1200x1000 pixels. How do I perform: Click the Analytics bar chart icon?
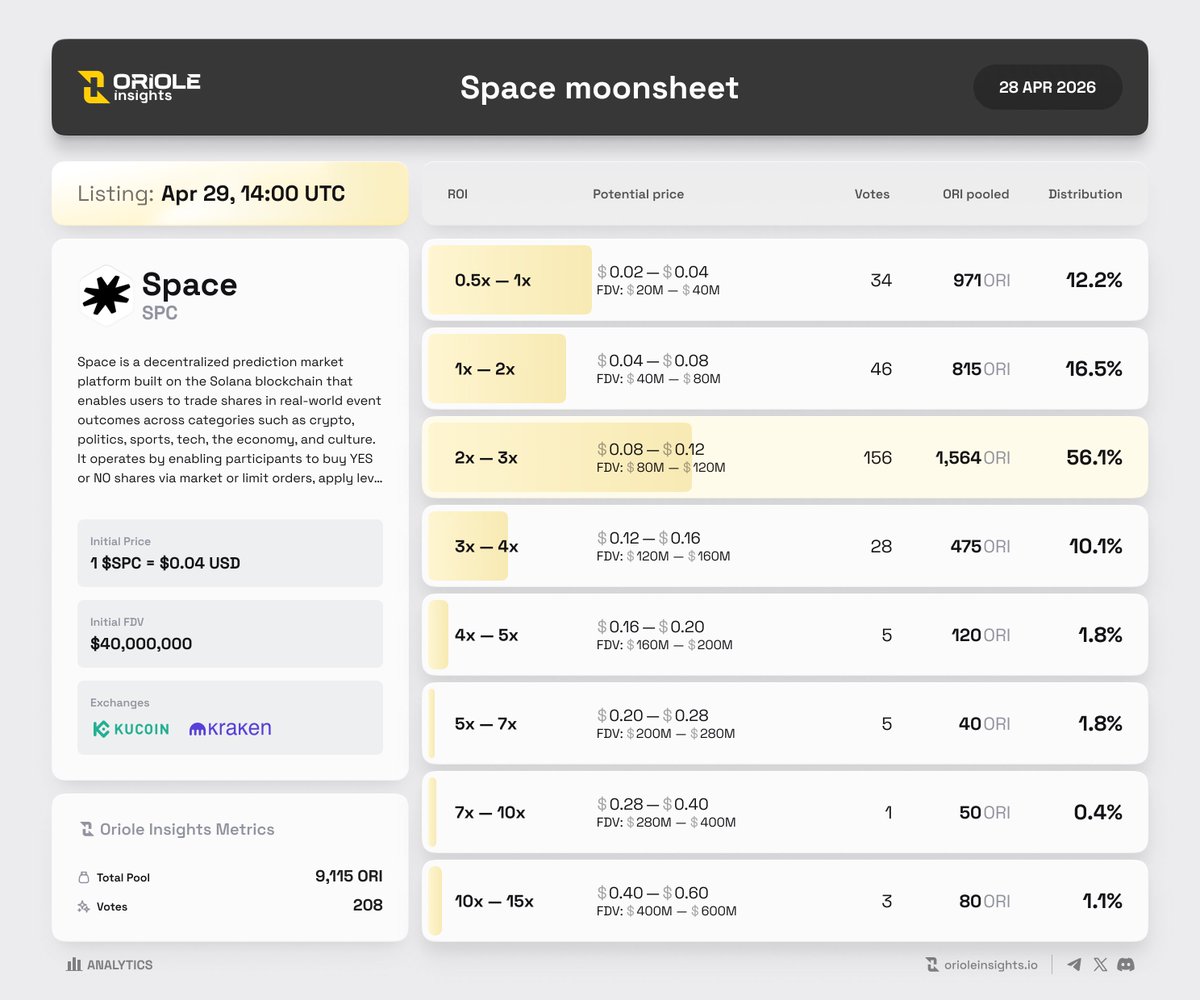[x=74, y=965]
